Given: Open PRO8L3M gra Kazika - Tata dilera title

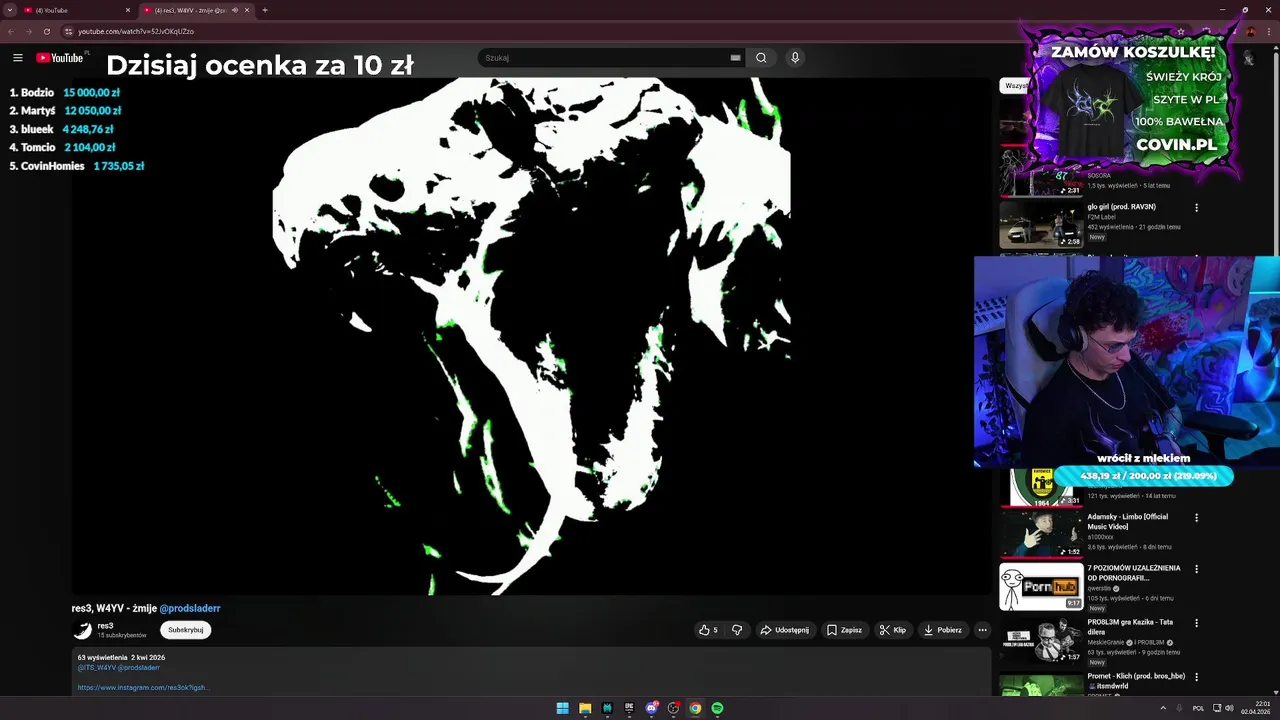Looking at the screenshot, I should pos(1130,626).
